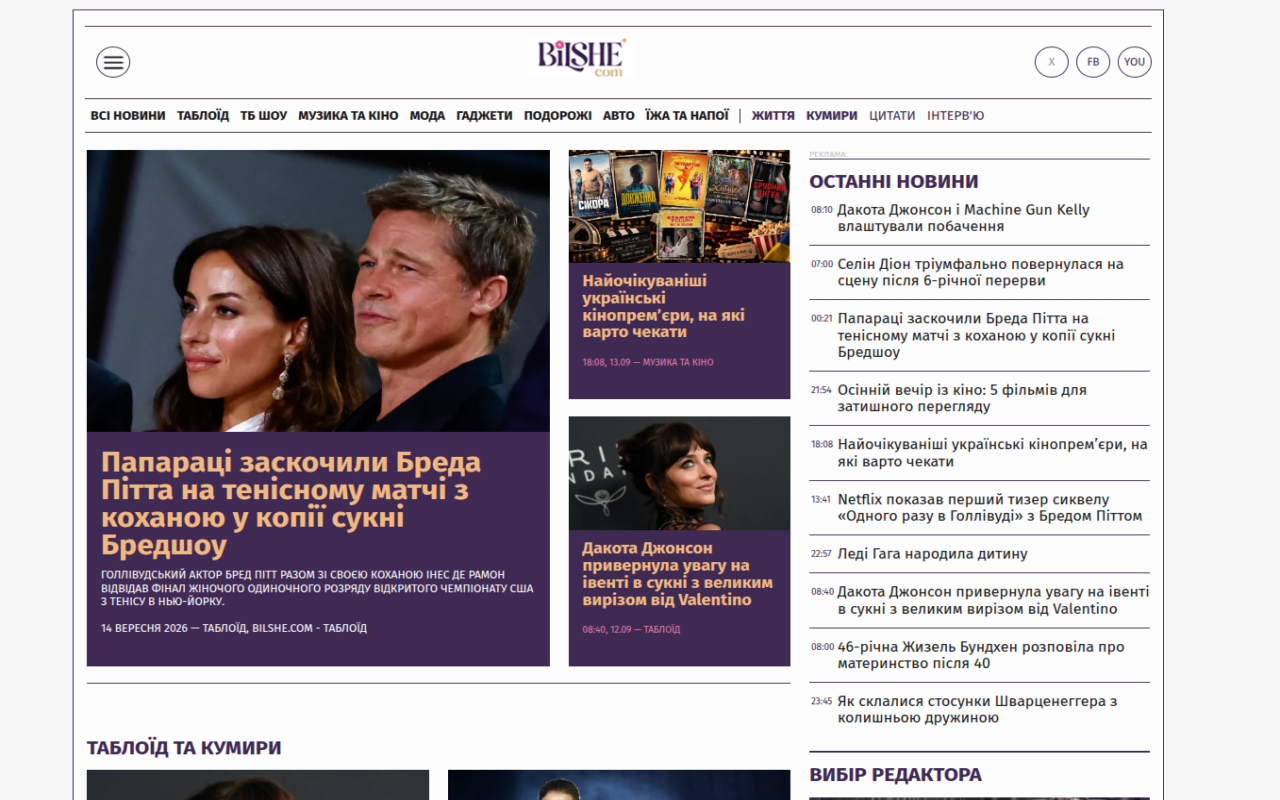Open the Dakota Johnson event photo
This screenshot has width=1280, height=800.
click(x=679, y=473)
